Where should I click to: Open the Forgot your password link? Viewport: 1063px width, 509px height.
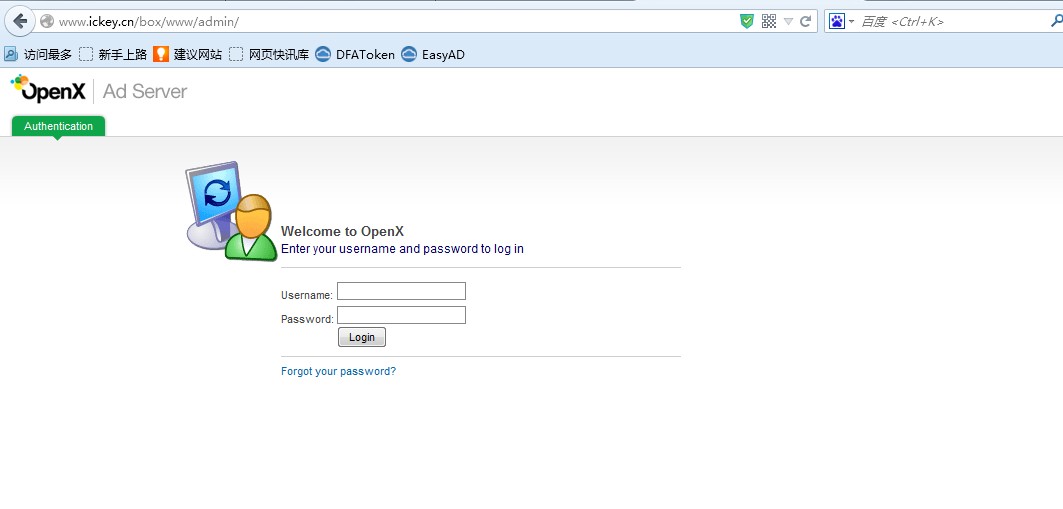click(x=338, y=371)
